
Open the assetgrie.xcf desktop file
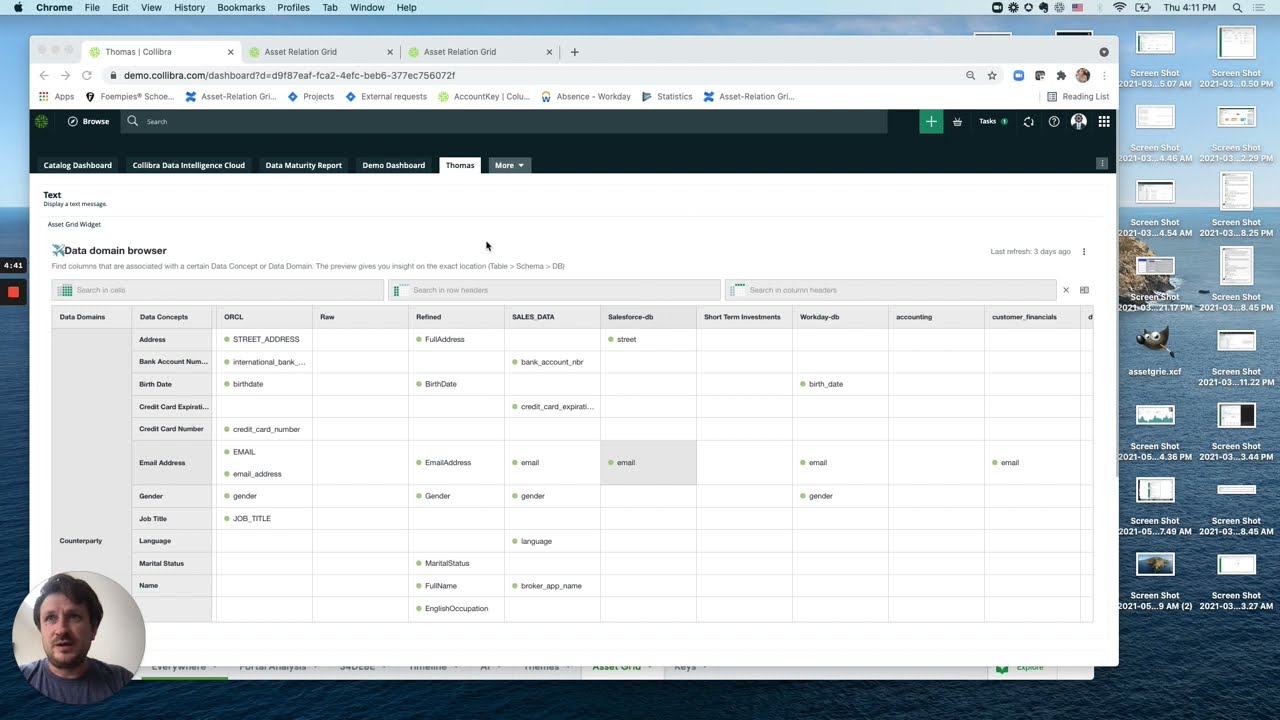point(1155,350)
